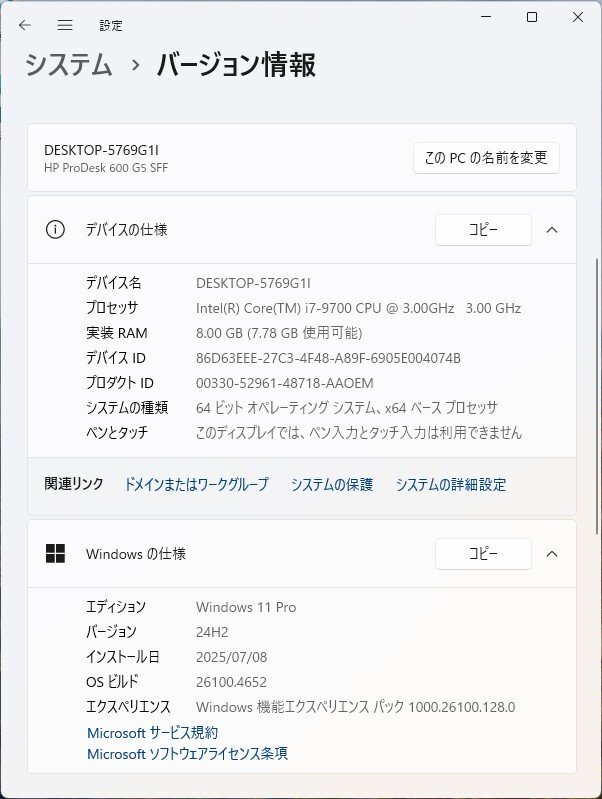
Task: Open Microsoft ソフトウェアライセンス条項 link
Action: (187, 754)
